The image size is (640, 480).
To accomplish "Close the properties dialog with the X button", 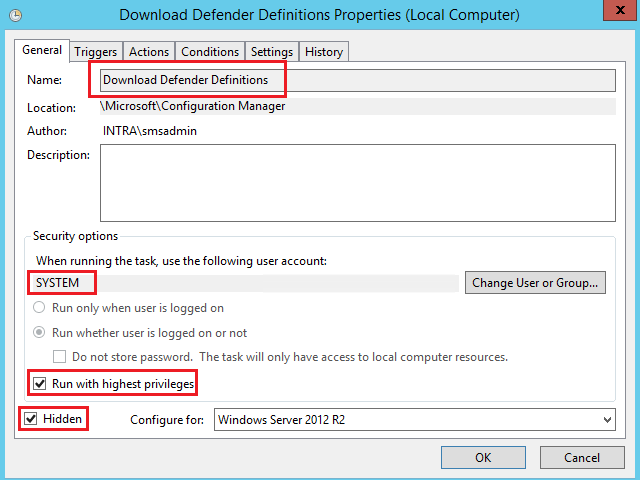I will click(x=618, y=14).
